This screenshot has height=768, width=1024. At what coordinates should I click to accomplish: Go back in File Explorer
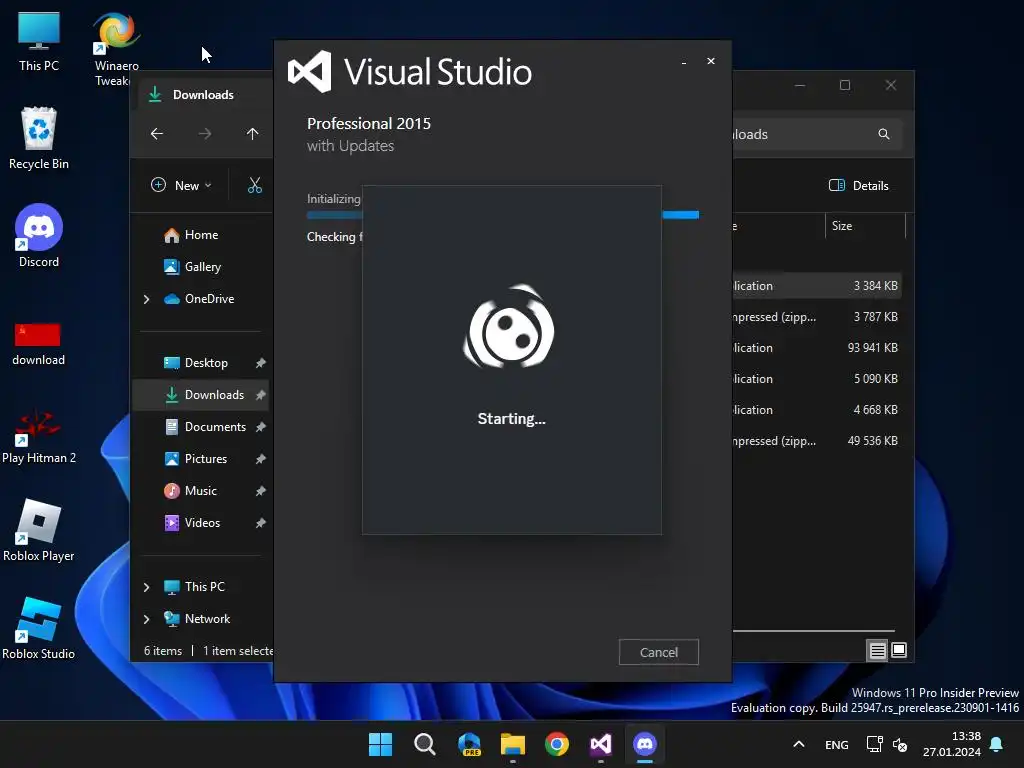(x=157, y=134)
